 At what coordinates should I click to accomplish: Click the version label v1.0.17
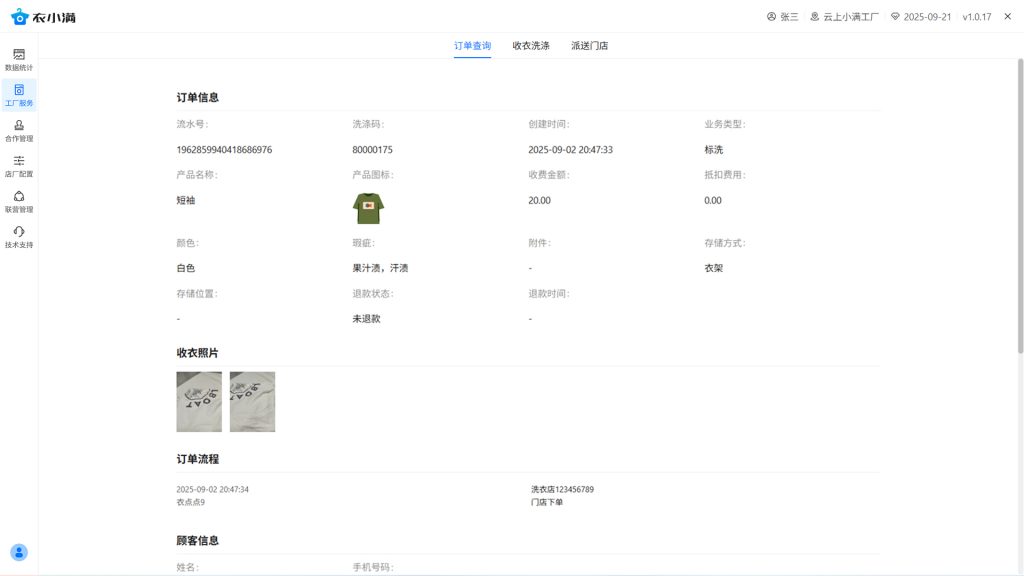(976, 17)
